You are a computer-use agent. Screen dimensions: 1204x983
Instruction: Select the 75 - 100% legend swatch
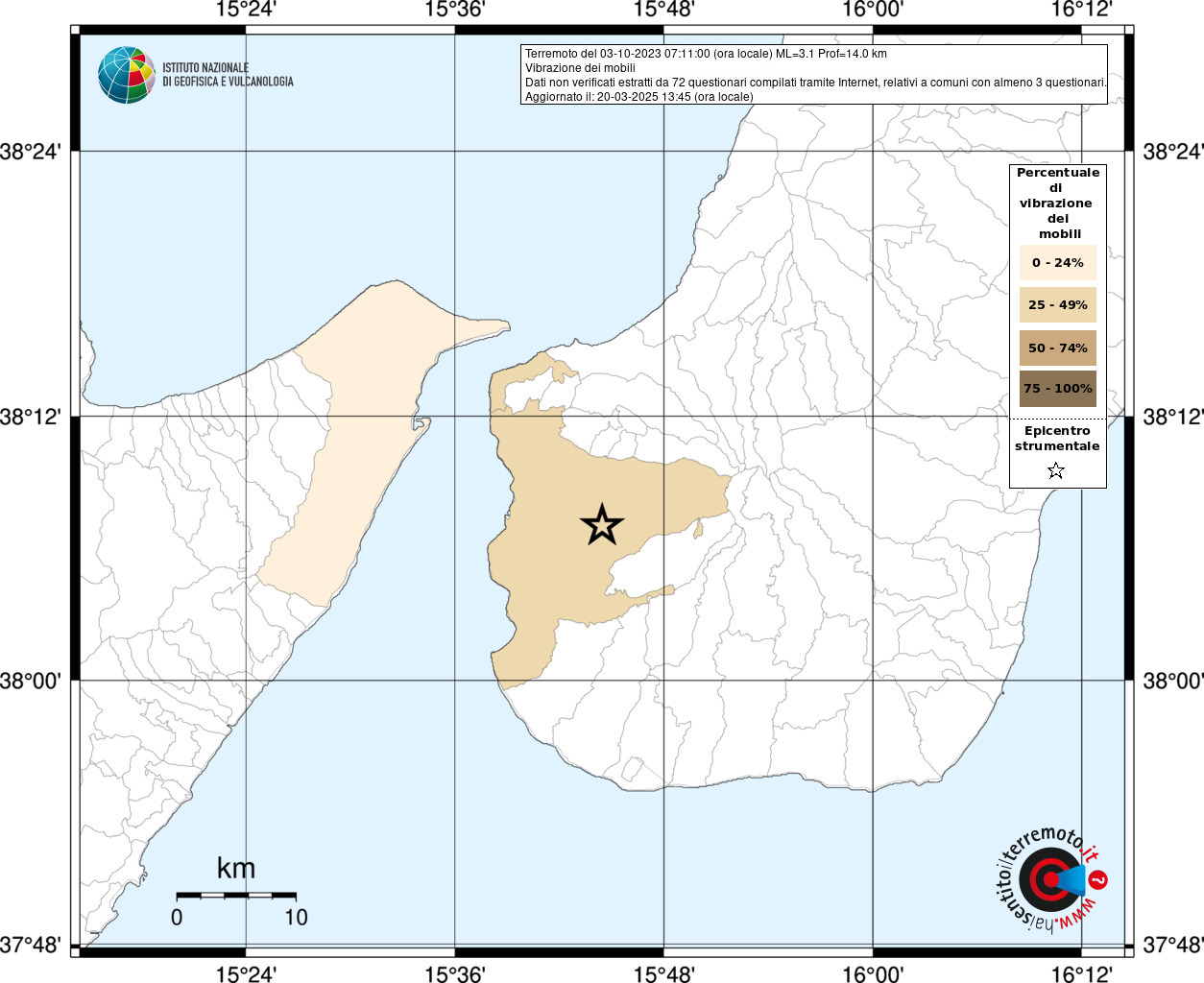1058,389
